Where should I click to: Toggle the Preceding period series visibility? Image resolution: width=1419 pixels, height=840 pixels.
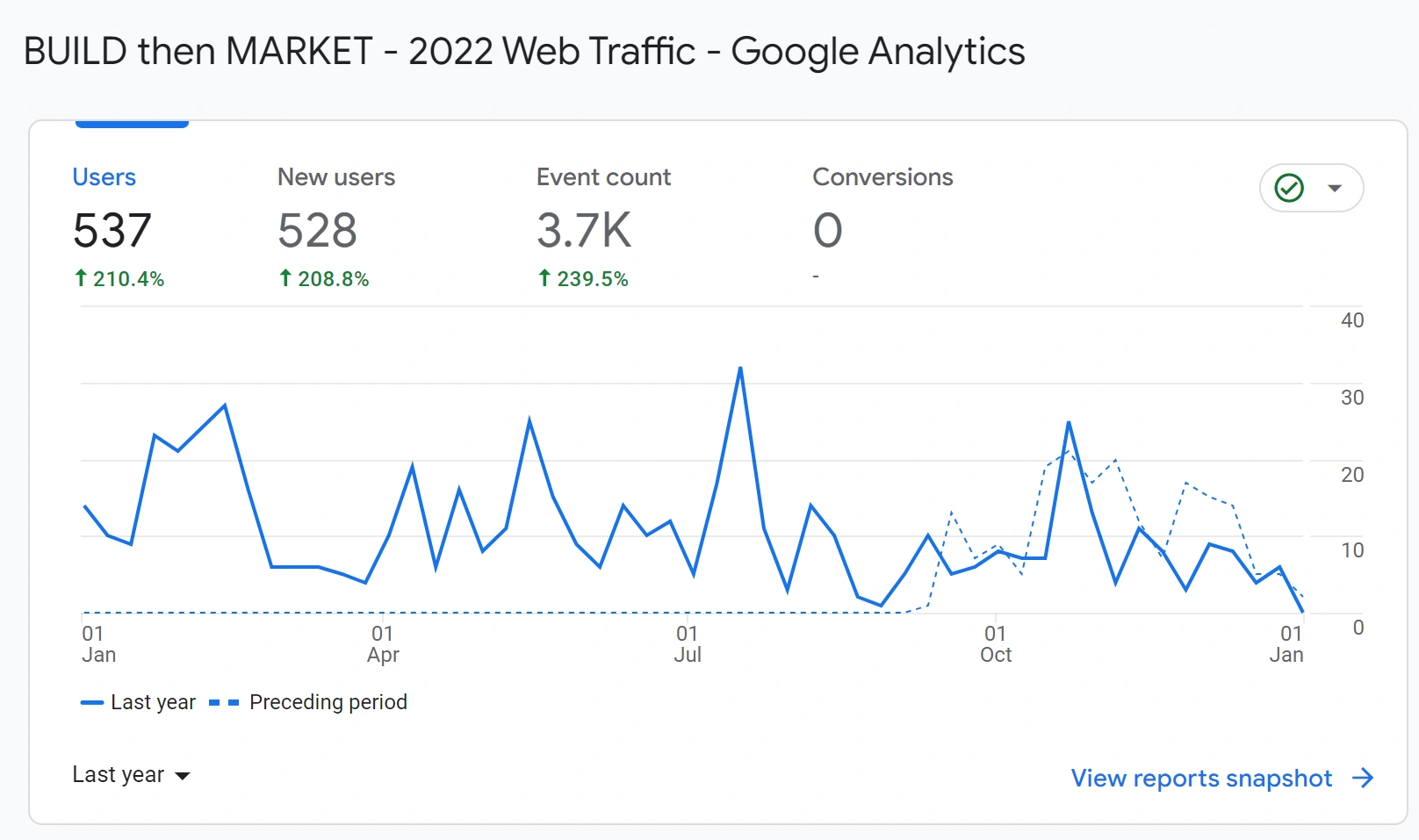click(328, 701)
